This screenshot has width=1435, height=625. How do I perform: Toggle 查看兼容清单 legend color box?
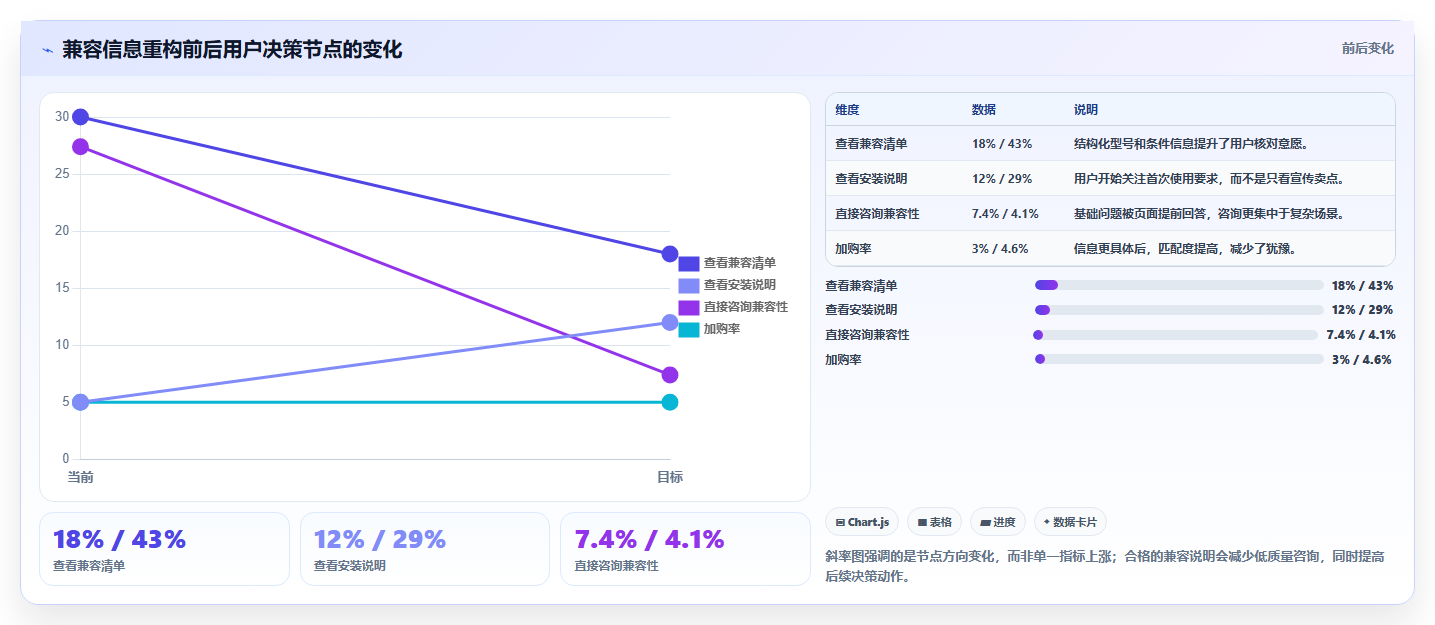pyautogui.click(x=688, y=263)
